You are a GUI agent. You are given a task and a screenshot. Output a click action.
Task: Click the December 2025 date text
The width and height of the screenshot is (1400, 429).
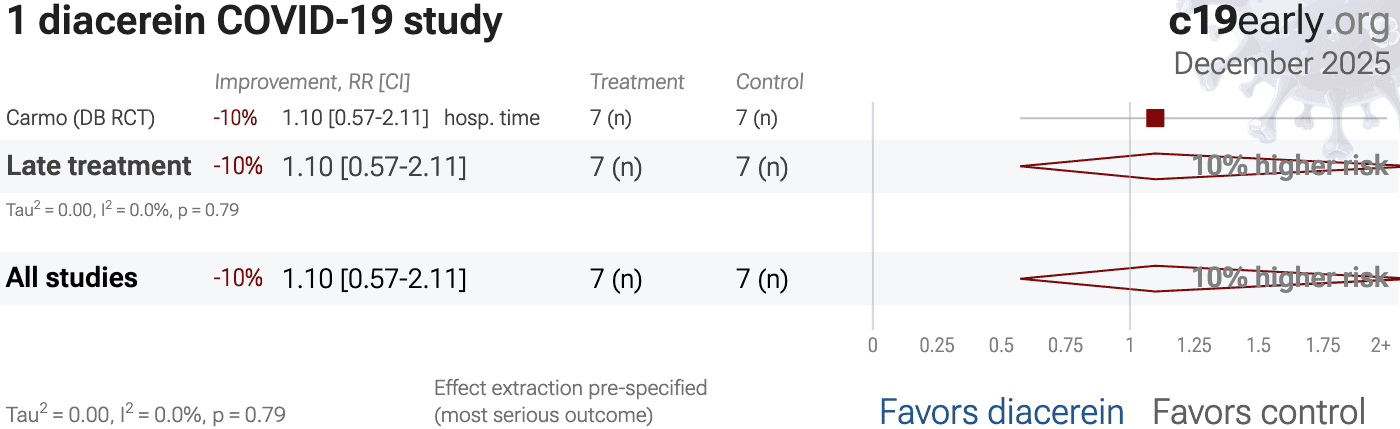(x=1281, y=63)
